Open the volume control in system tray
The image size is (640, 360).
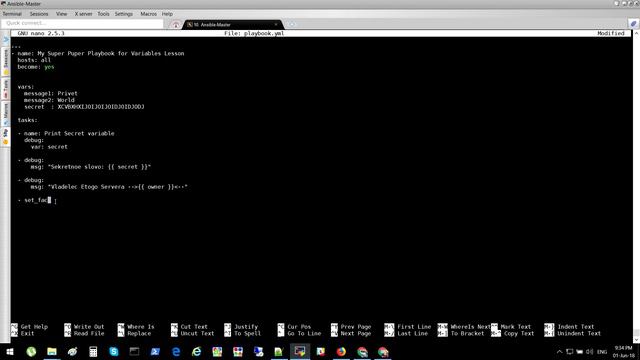click(590, 352)
